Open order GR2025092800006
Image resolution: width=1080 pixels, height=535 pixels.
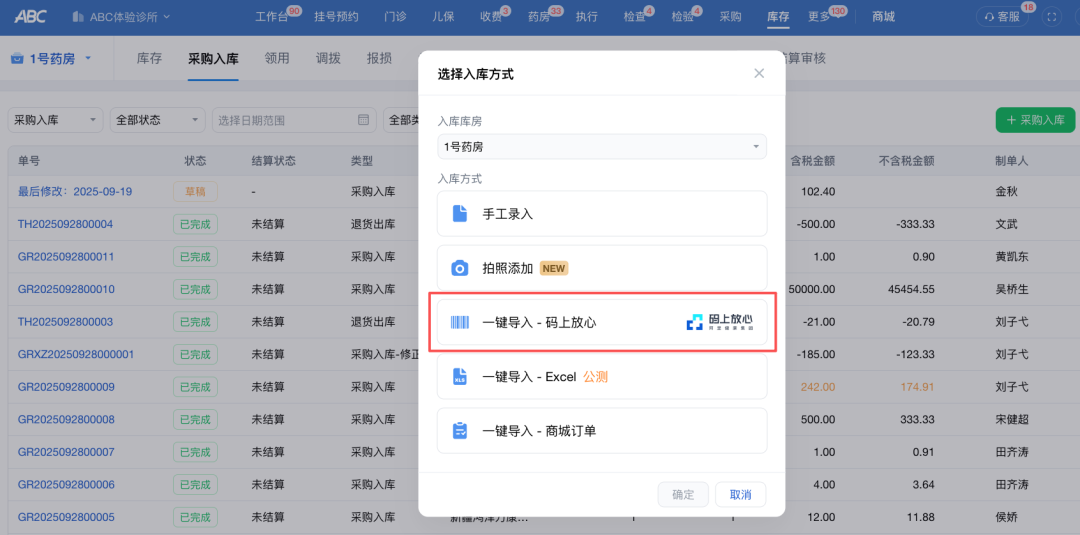coord(66,485)
